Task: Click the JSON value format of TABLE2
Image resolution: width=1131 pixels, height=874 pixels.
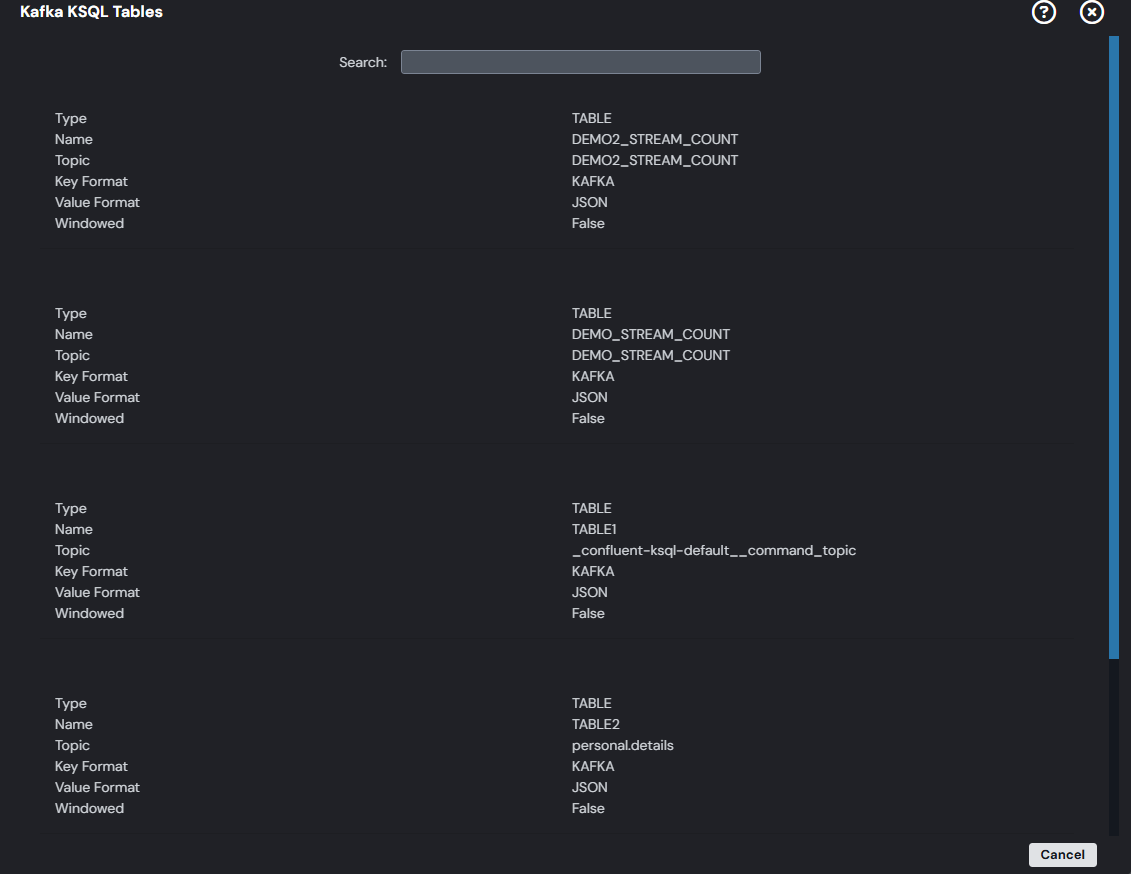Action: 589,787
